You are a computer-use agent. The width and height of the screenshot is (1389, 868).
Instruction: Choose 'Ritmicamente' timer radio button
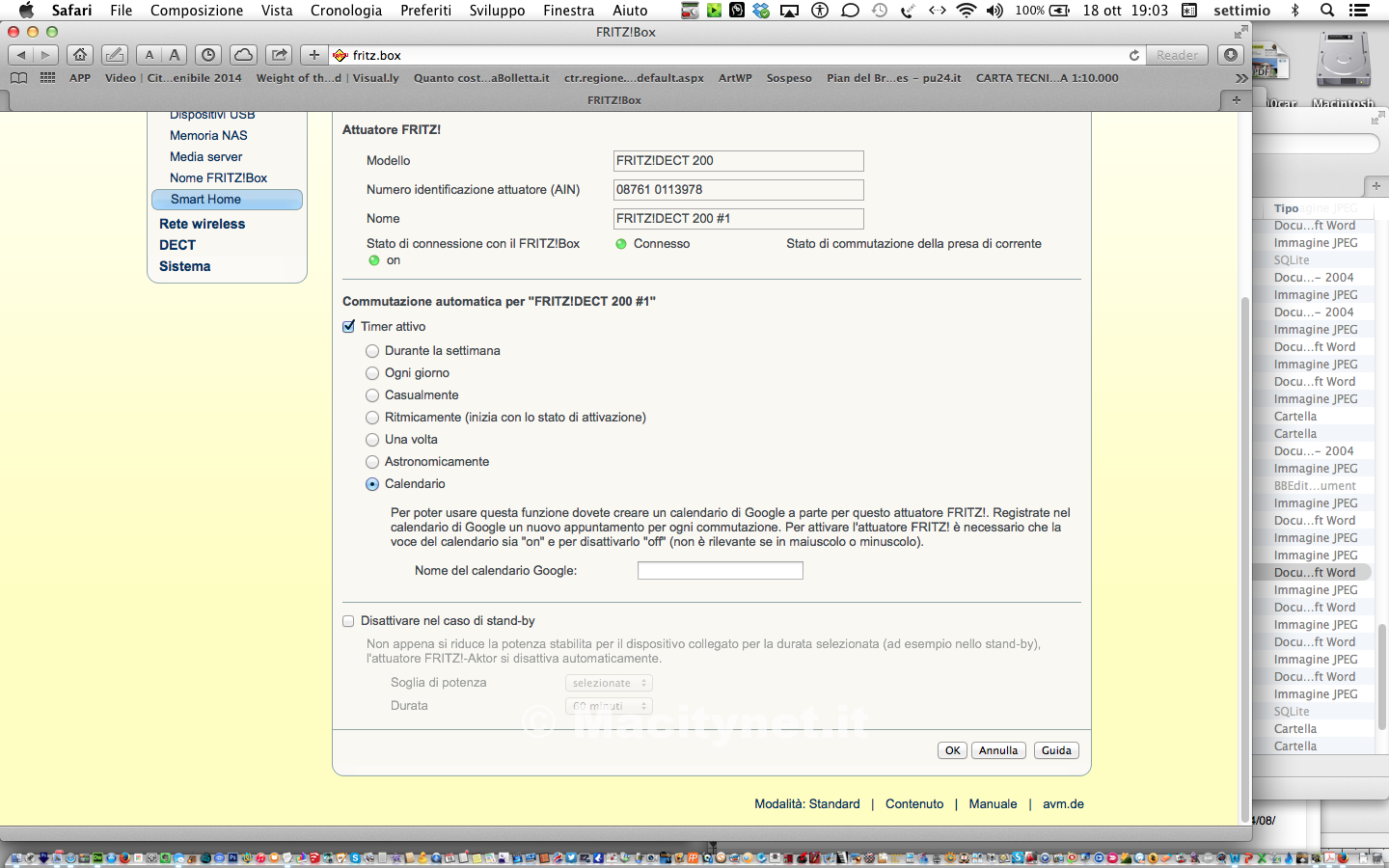[x=372, y=418]
